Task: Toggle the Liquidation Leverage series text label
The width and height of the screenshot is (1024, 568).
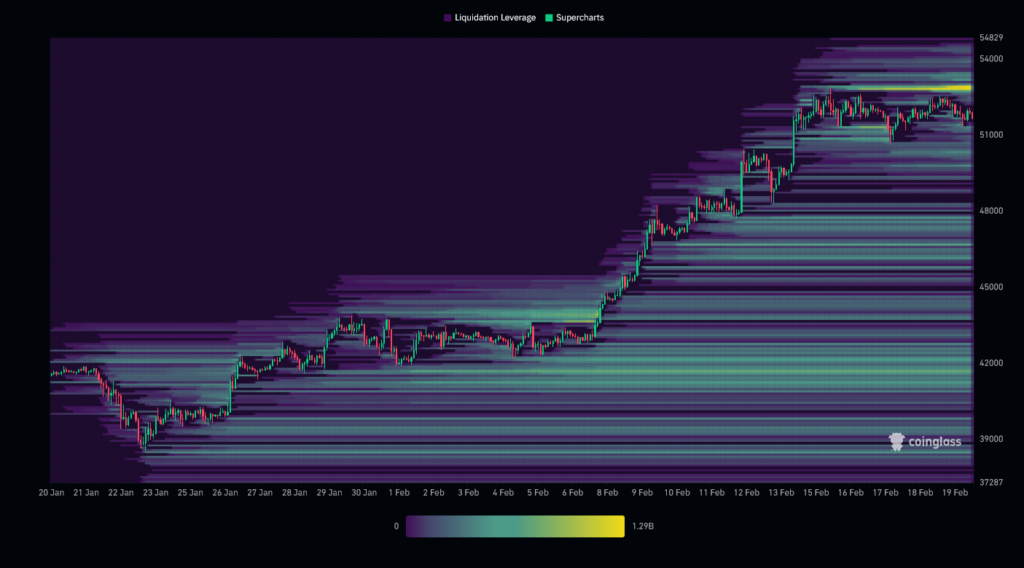Action: pyautogui.click(x=495, y=18)
